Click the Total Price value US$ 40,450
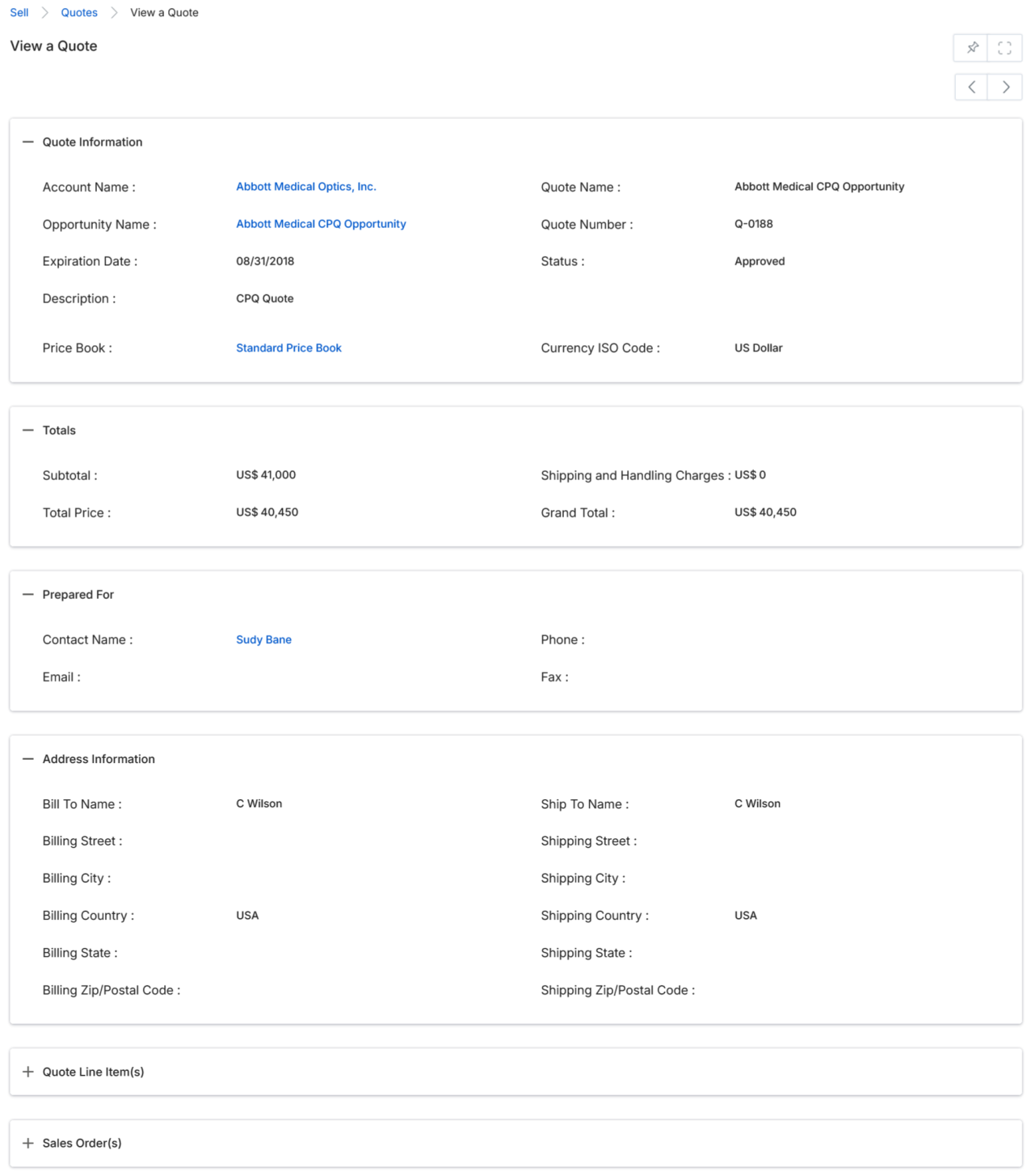 pyautogui.click(x=267, y=512)
